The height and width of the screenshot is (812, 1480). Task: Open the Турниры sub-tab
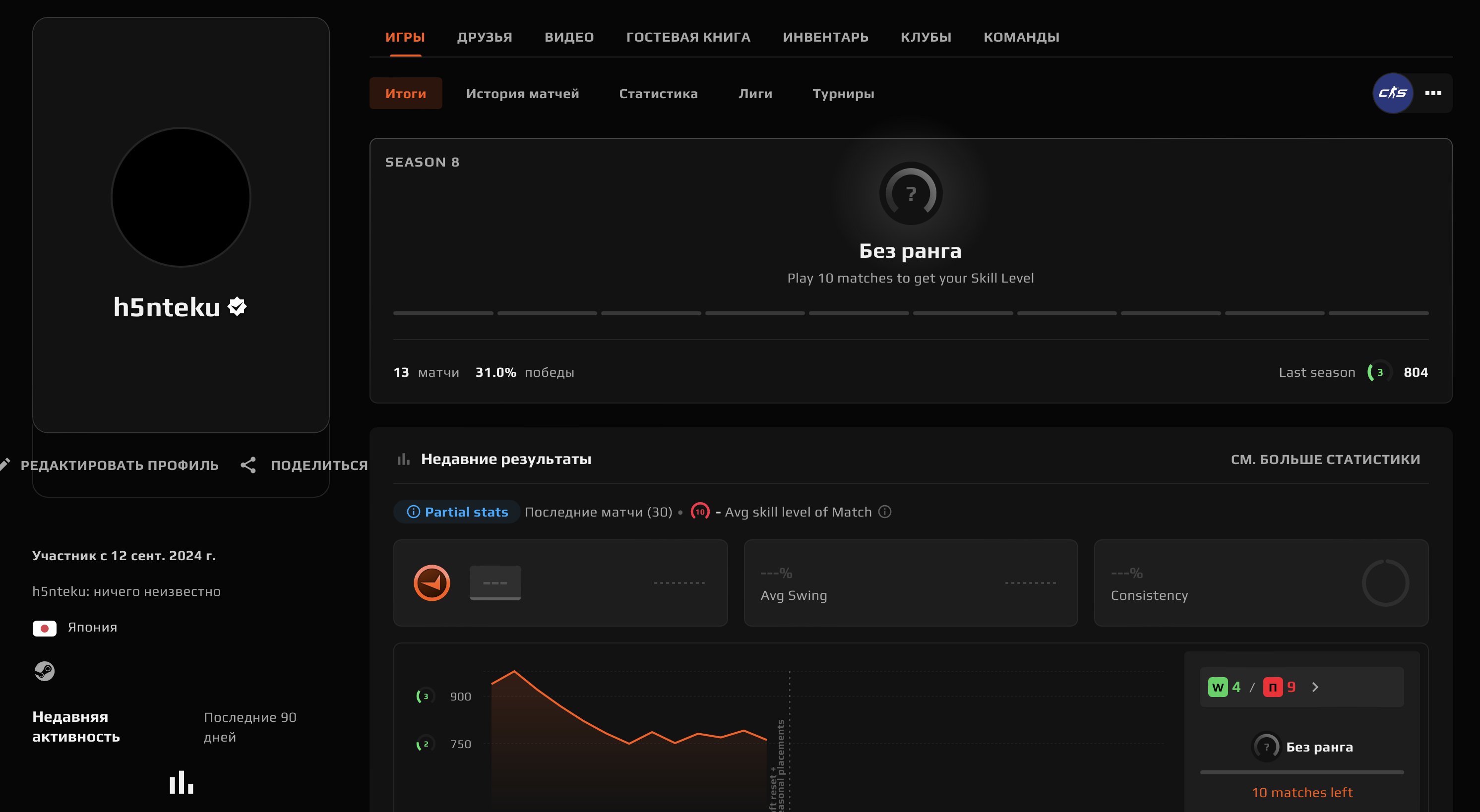(843, 94)
